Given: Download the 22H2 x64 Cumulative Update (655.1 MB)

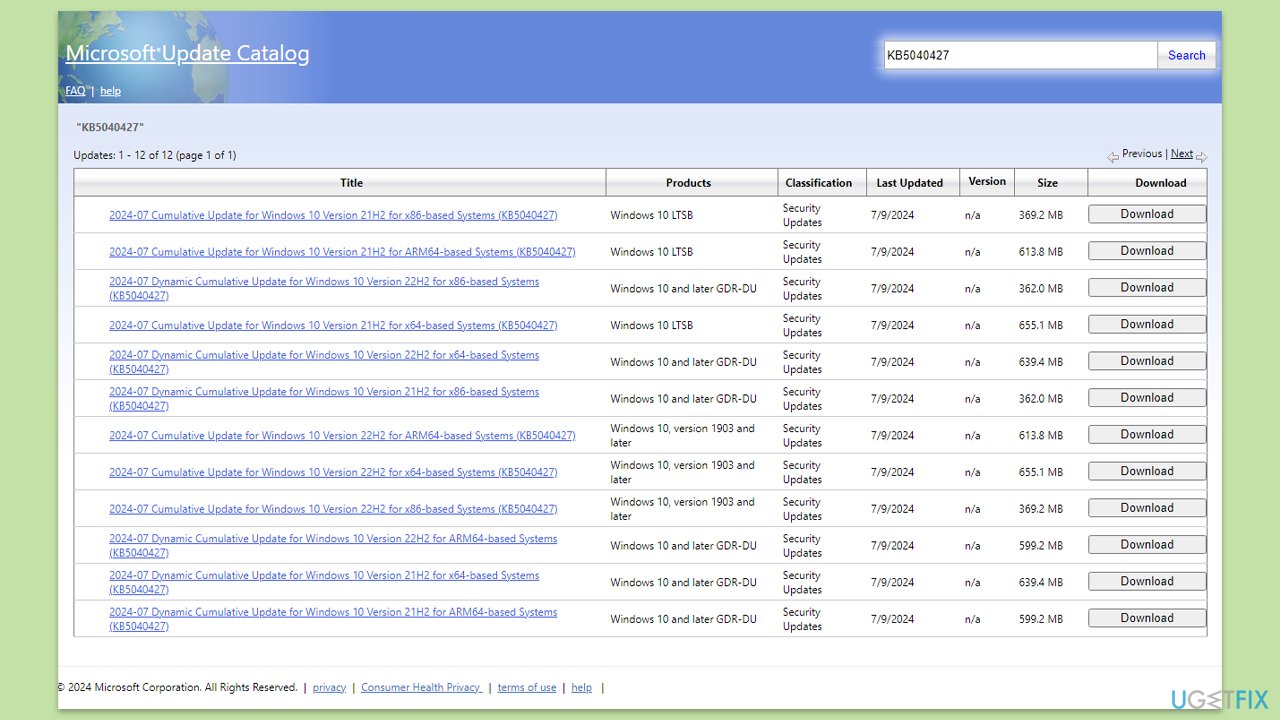Looking at the screenshot, I should tap(1147, 471).
